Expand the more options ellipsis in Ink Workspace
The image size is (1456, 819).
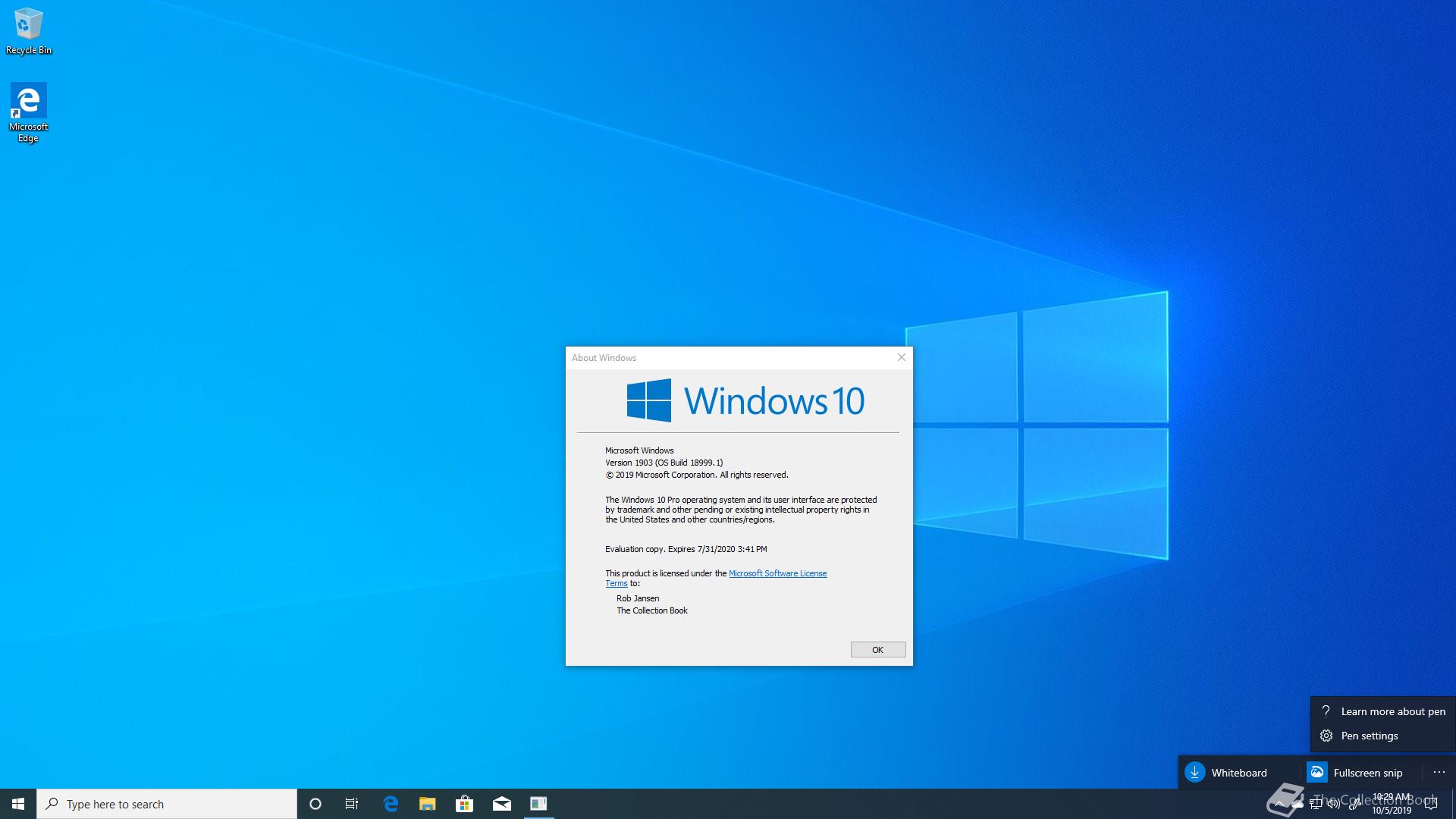point(1439,772)
